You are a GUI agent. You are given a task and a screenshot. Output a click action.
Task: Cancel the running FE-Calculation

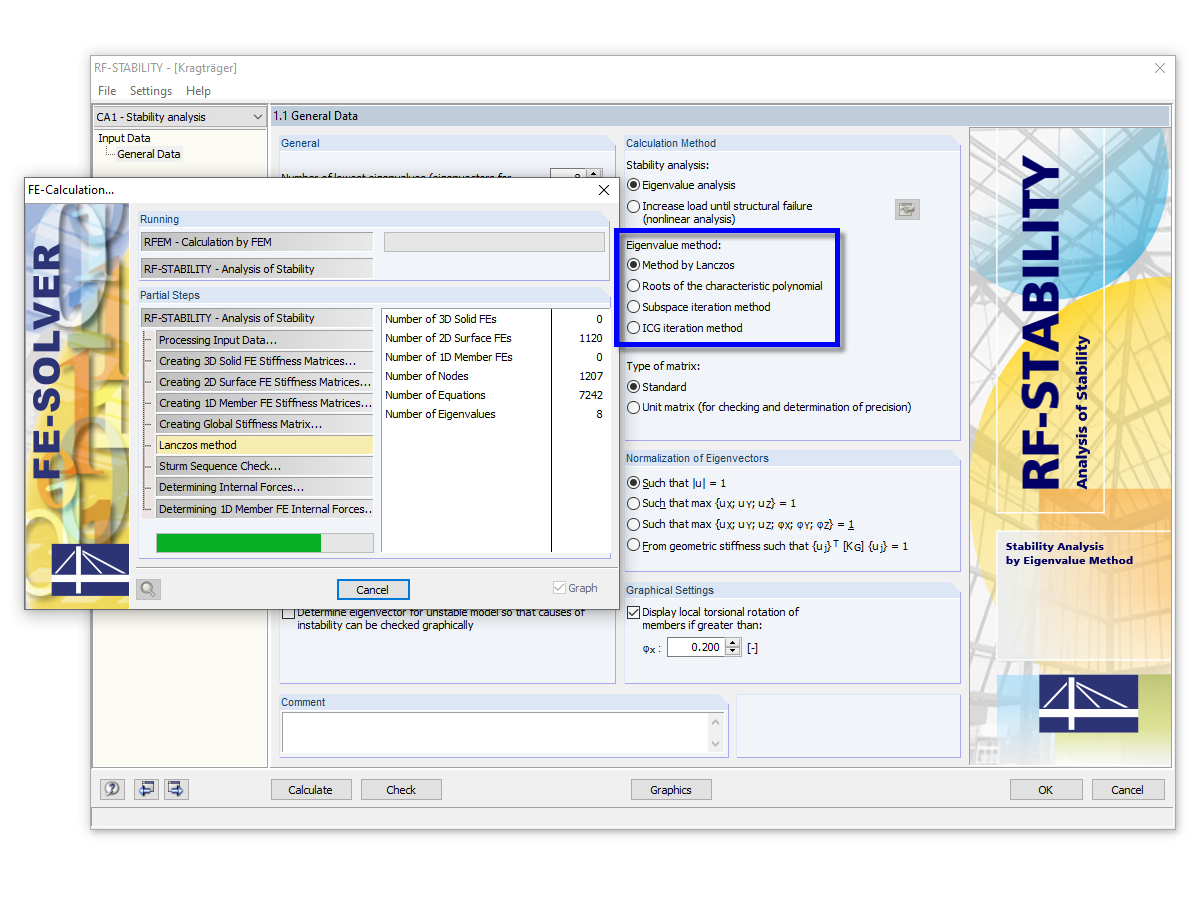tap(373, 589)
